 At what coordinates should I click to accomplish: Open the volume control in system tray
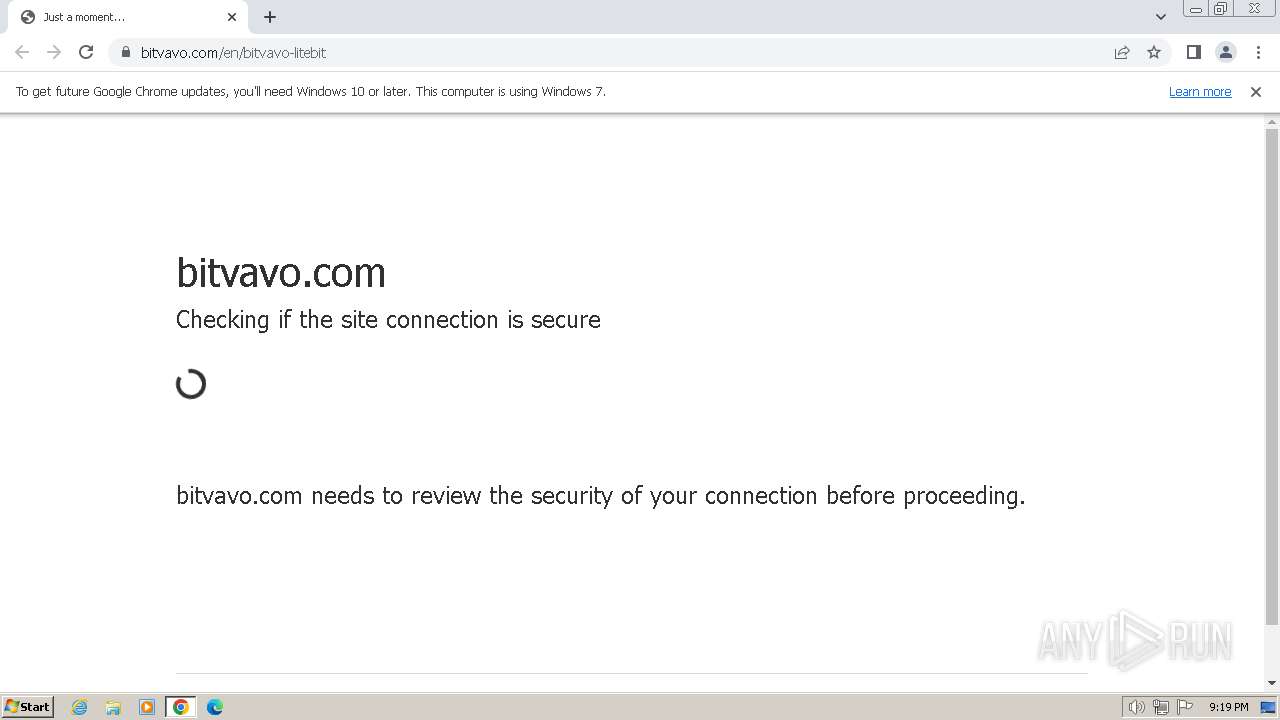(1136, 707)
